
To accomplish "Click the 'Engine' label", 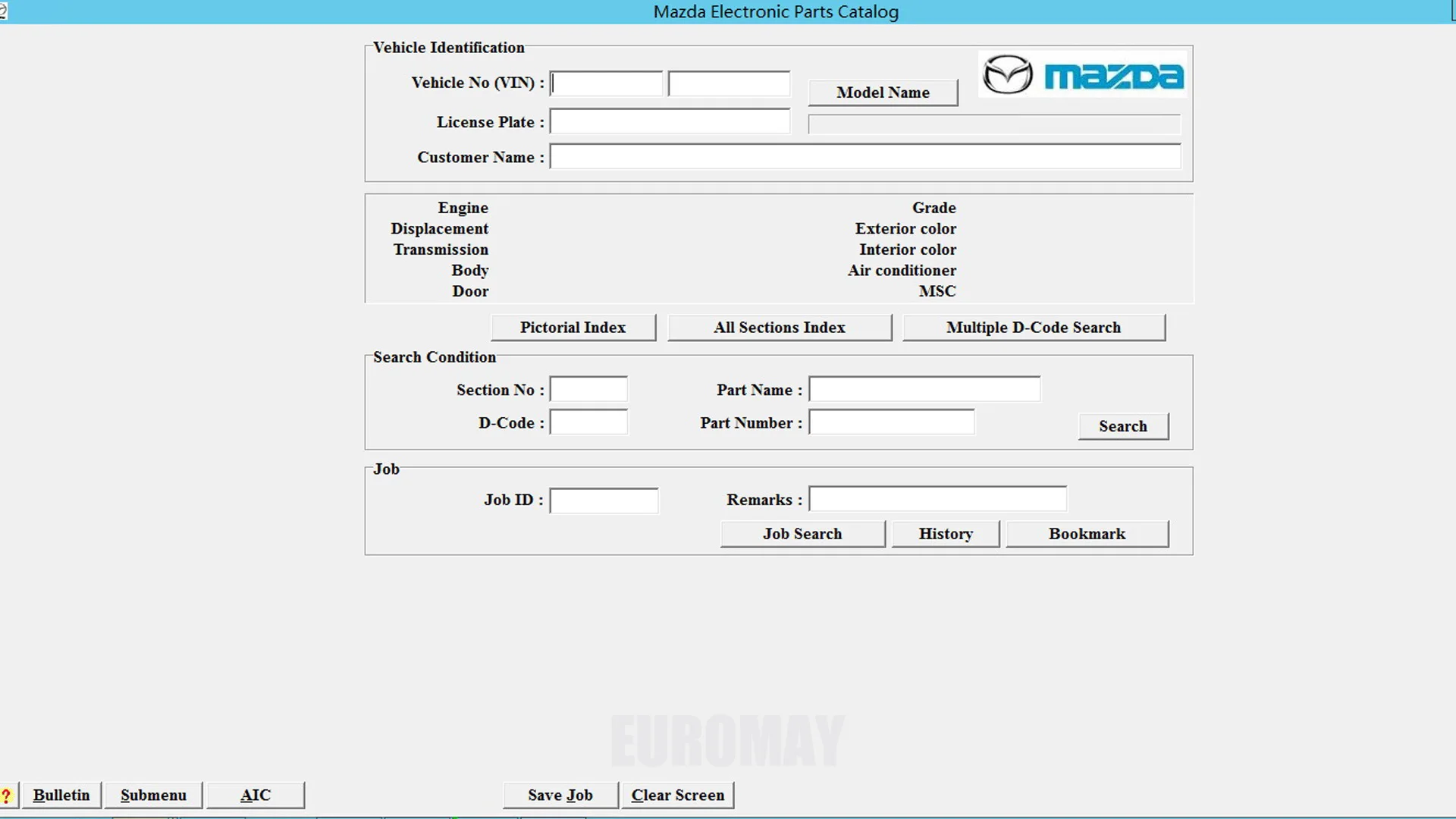I will click(463, 208).
